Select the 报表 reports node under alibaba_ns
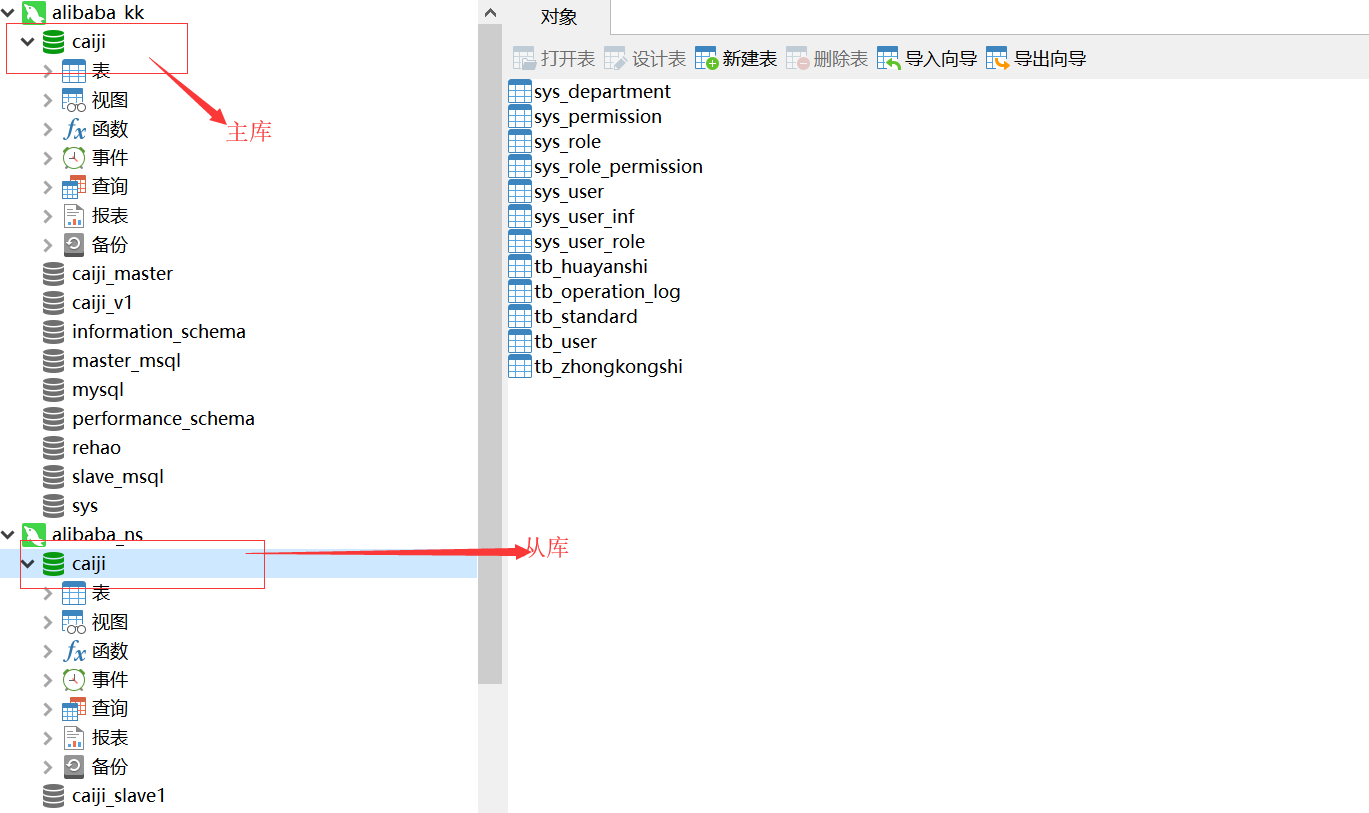 (x=108, y=737)
